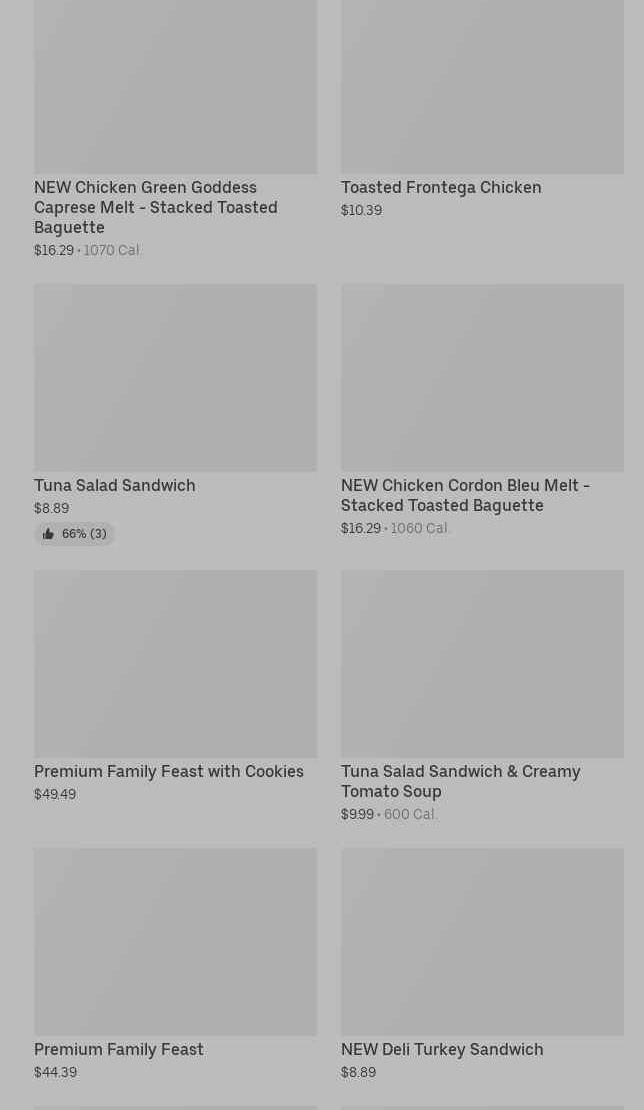
Task: Open the Chicken Green Goddess Caprese Melt title
Action: (156, 207)
